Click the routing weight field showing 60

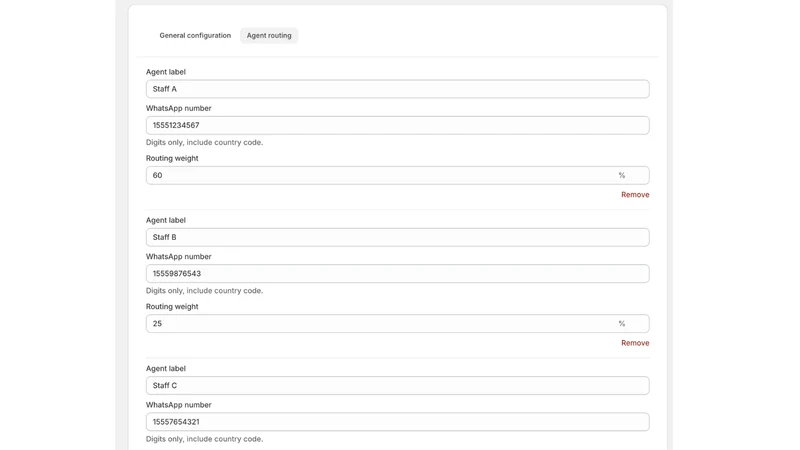(x=397, y=175)
